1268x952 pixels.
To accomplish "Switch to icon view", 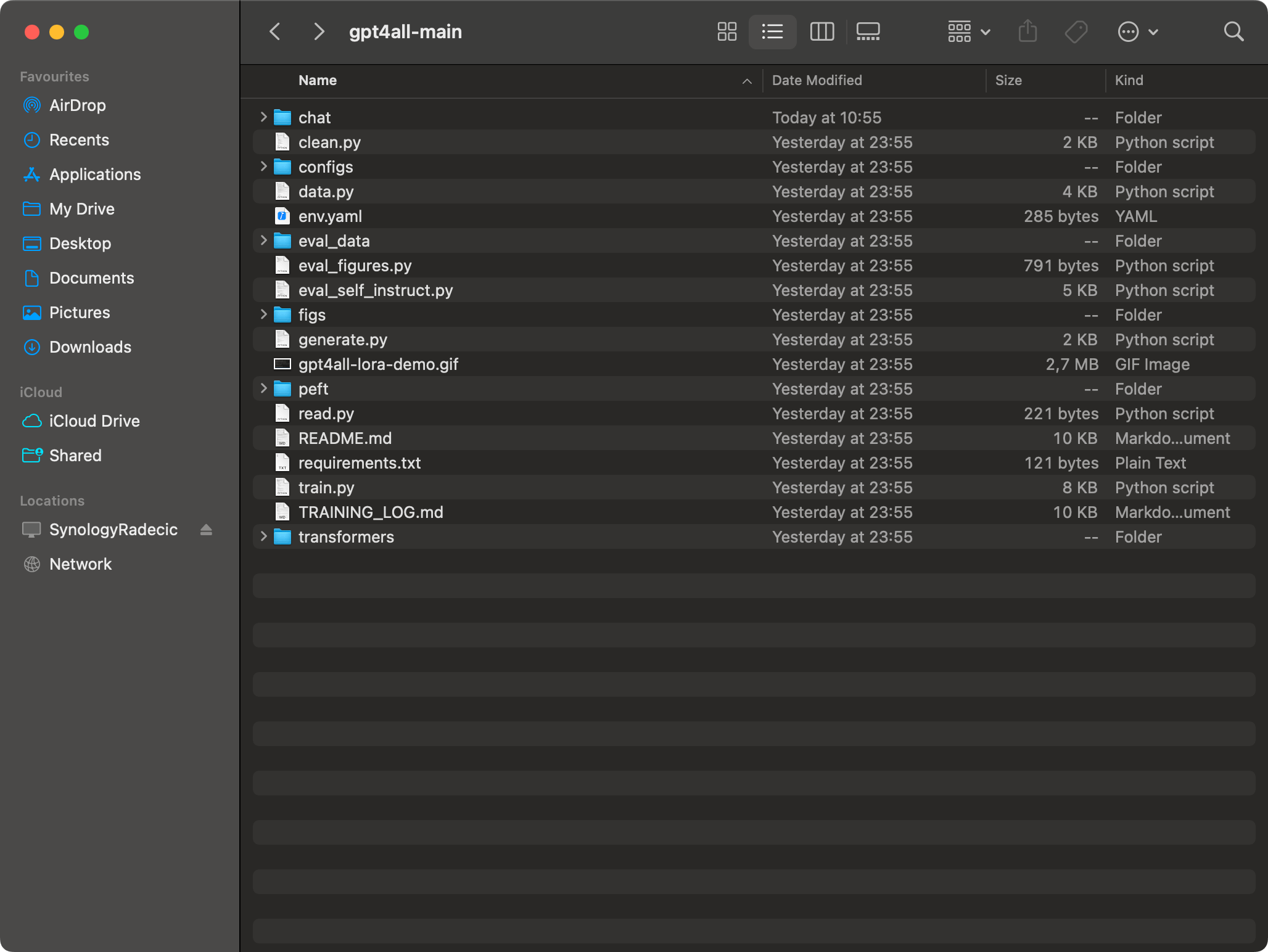I will (x=727, y=31).
